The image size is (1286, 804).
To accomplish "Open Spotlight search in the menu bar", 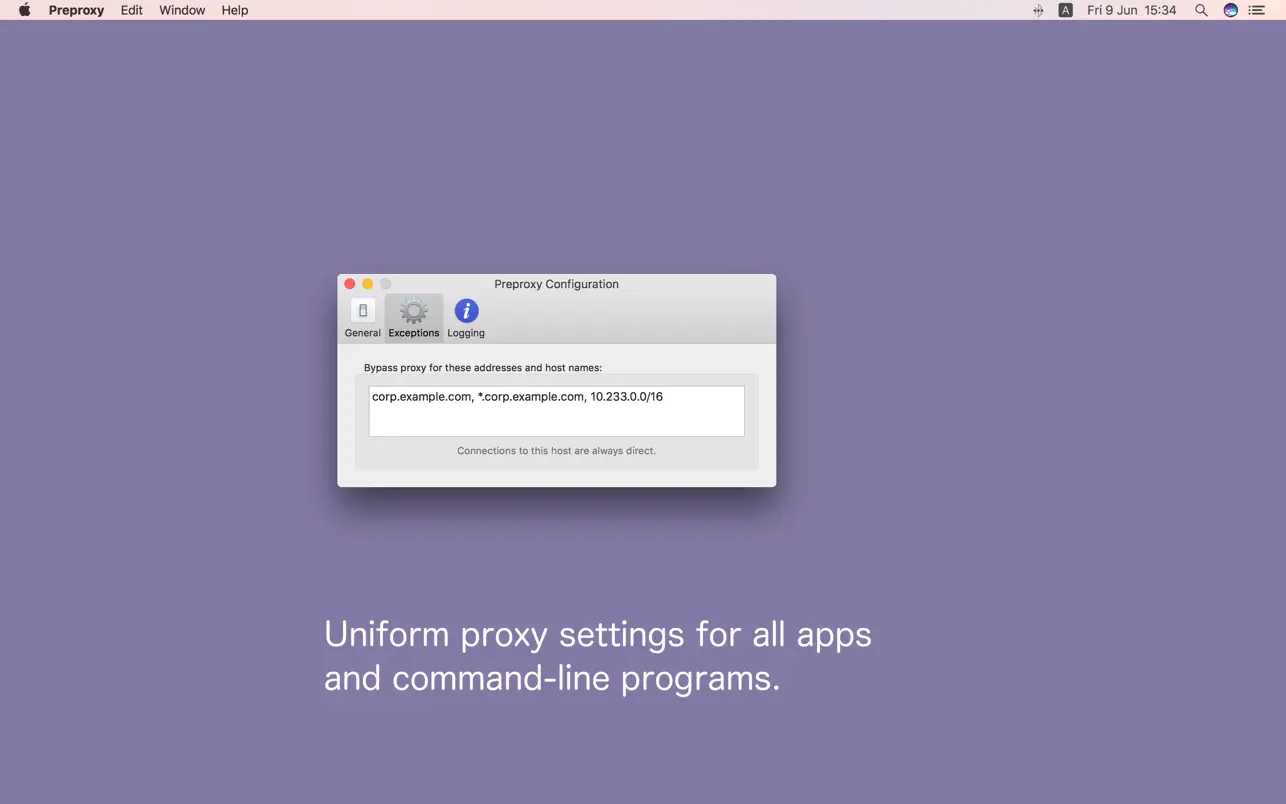I will (x=1200, y=10).
